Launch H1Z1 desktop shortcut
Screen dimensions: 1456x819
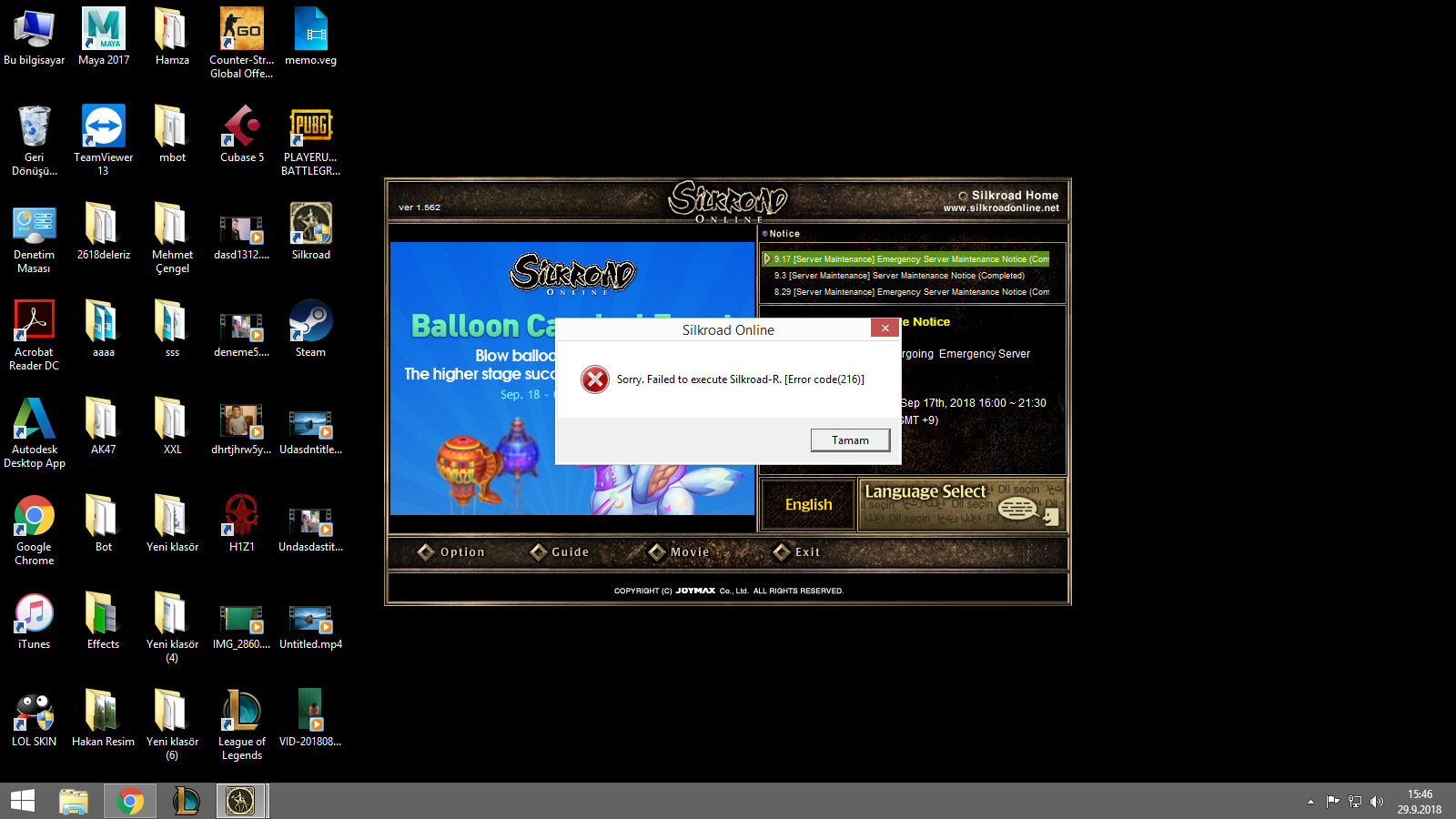coord(241,523)
